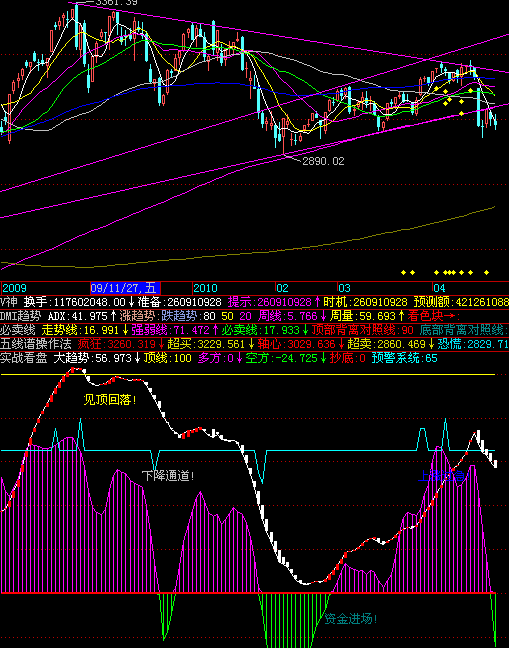
Task: Click the 见顶回落! annotation
Action: coord(110,400)
